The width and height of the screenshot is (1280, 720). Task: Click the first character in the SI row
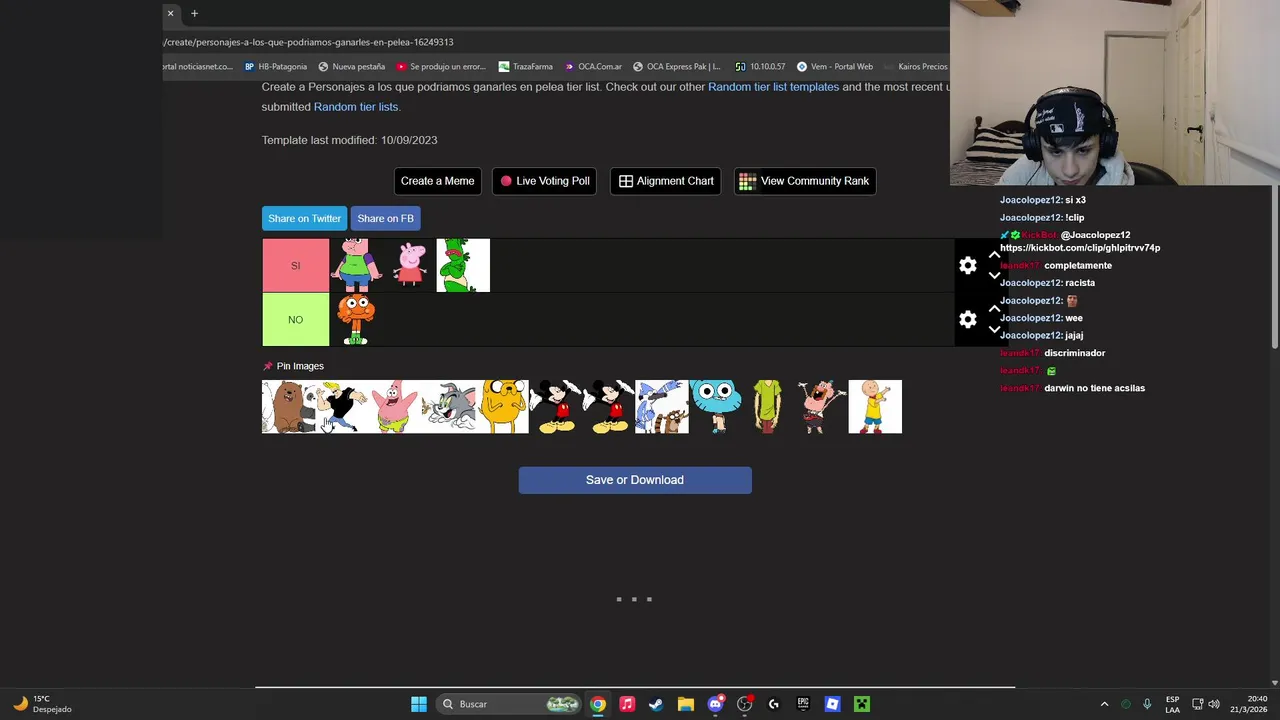coord(356,265)
